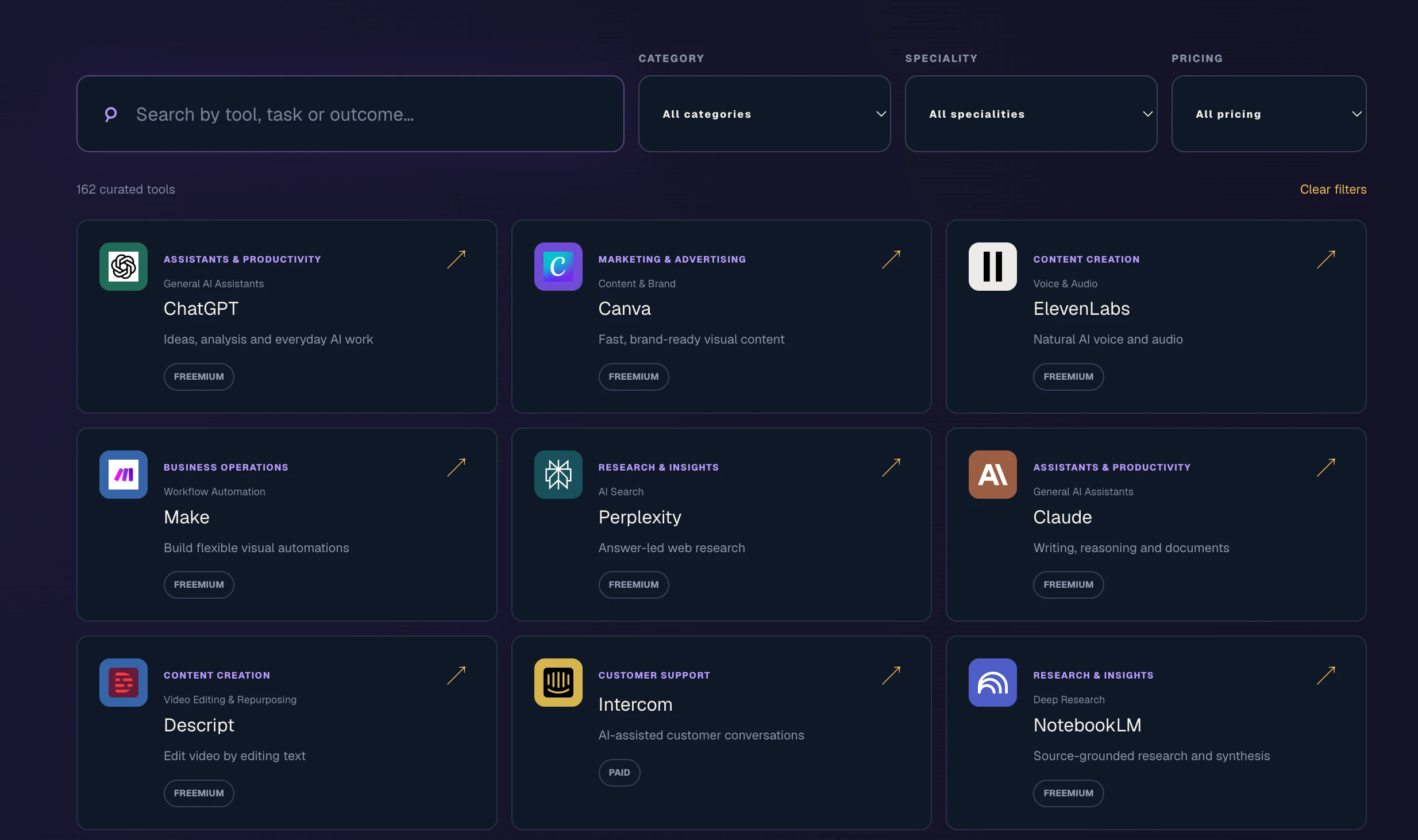This screenshot has height=840, width=1418.
Task: Click 'AI Search' speciality text
Action: click(x=621, y=492)
